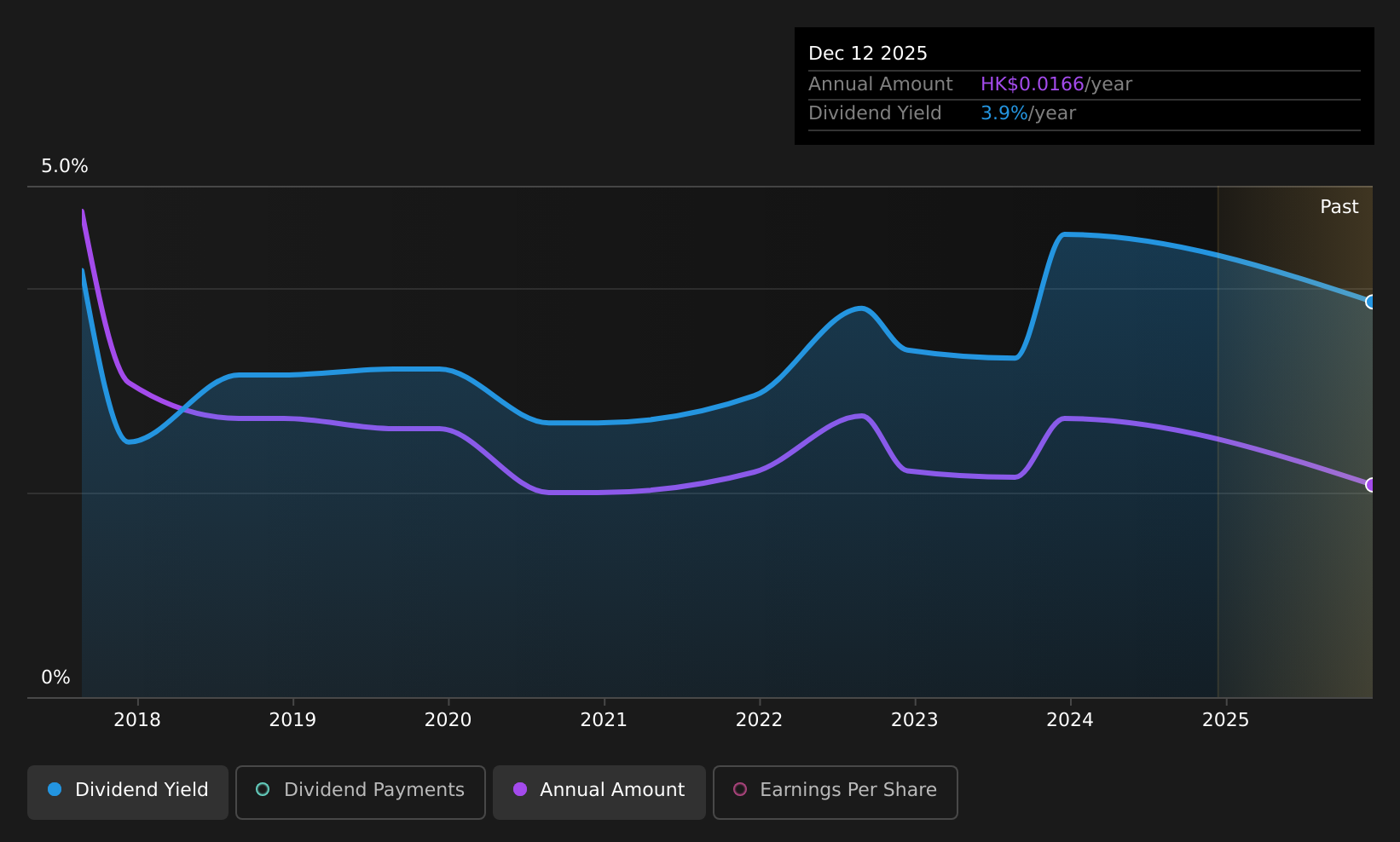The width and height of the screenshot is (1400, 842).
Task: Enable the Dividend Payments series
Action: (361, 792)
